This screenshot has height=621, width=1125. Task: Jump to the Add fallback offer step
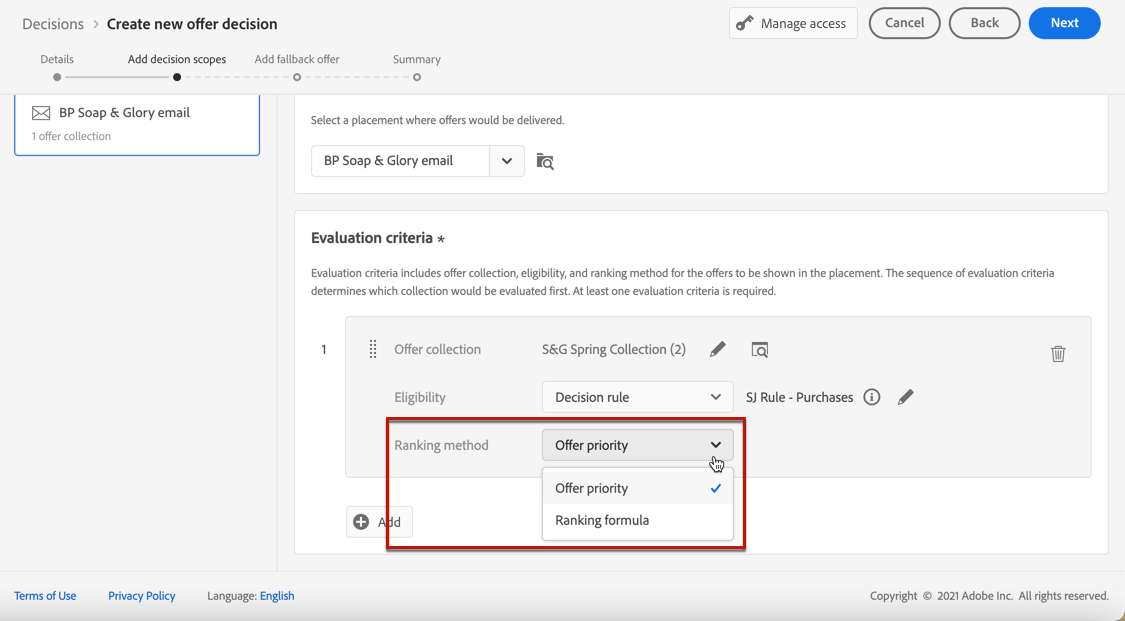pyautogui.click(x=297, y=76)
